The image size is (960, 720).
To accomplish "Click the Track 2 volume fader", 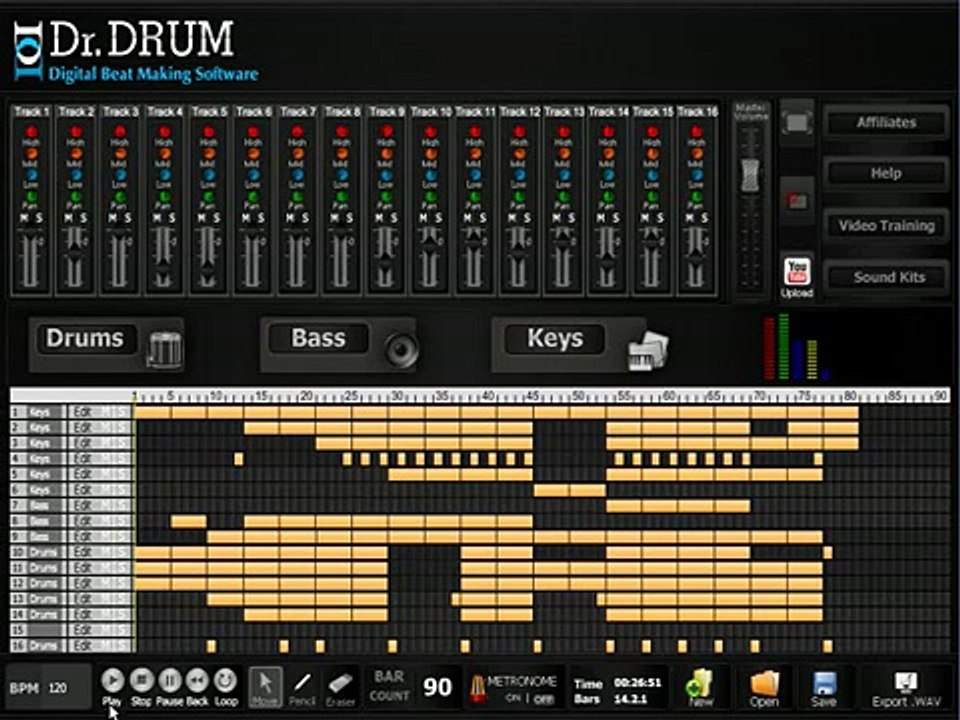I will [75, 253].
